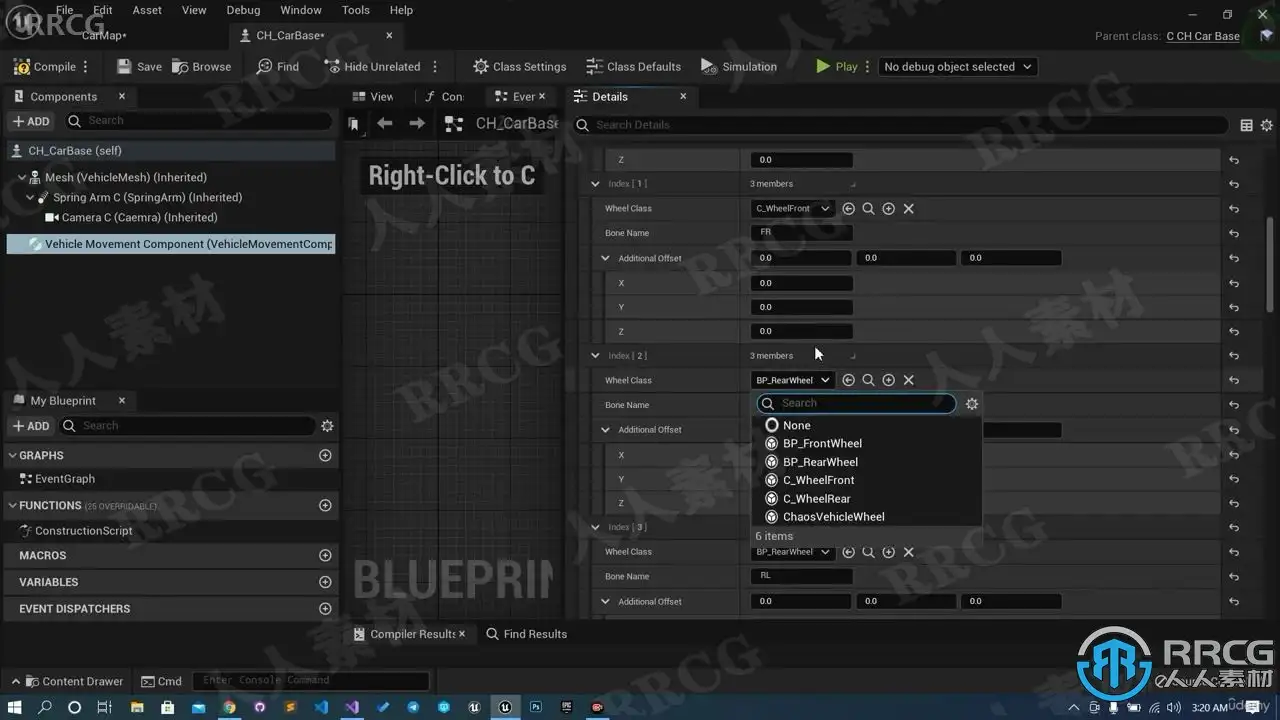Open Class Defaults
This screenshot has width=1280, height=720.
[633, 67]
